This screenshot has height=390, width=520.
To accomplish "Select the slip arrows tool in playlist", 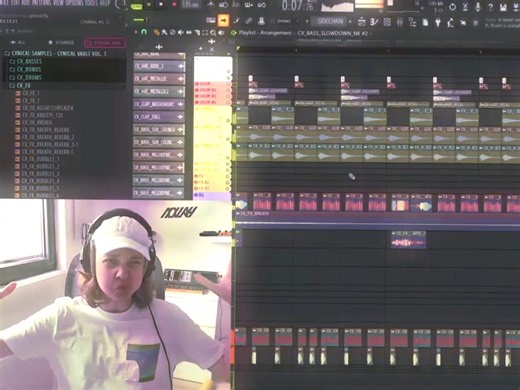I will pyautogui.click(x=189, y=32).
